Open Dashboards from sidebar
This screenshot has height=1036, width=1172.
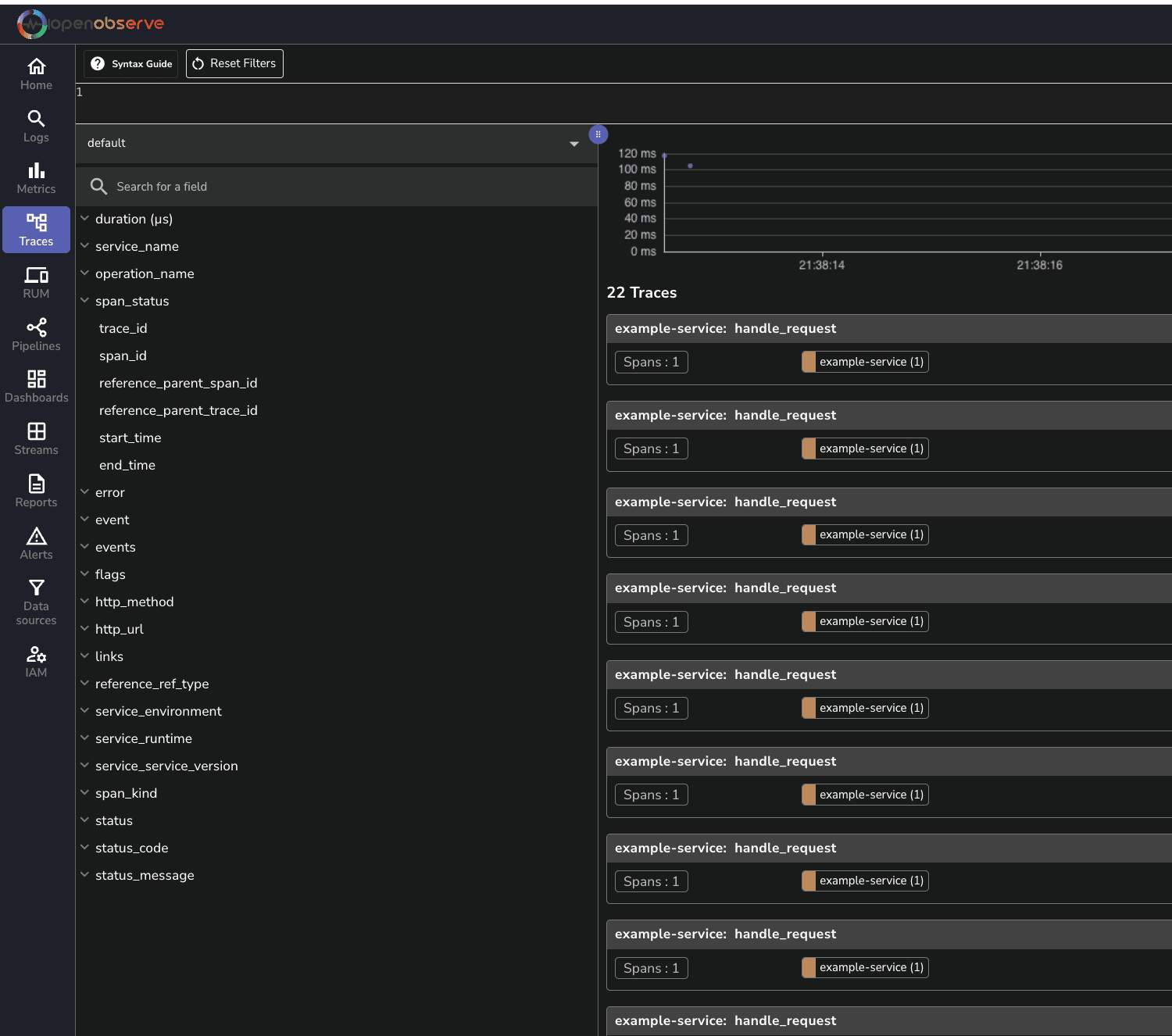pos(36,387)
